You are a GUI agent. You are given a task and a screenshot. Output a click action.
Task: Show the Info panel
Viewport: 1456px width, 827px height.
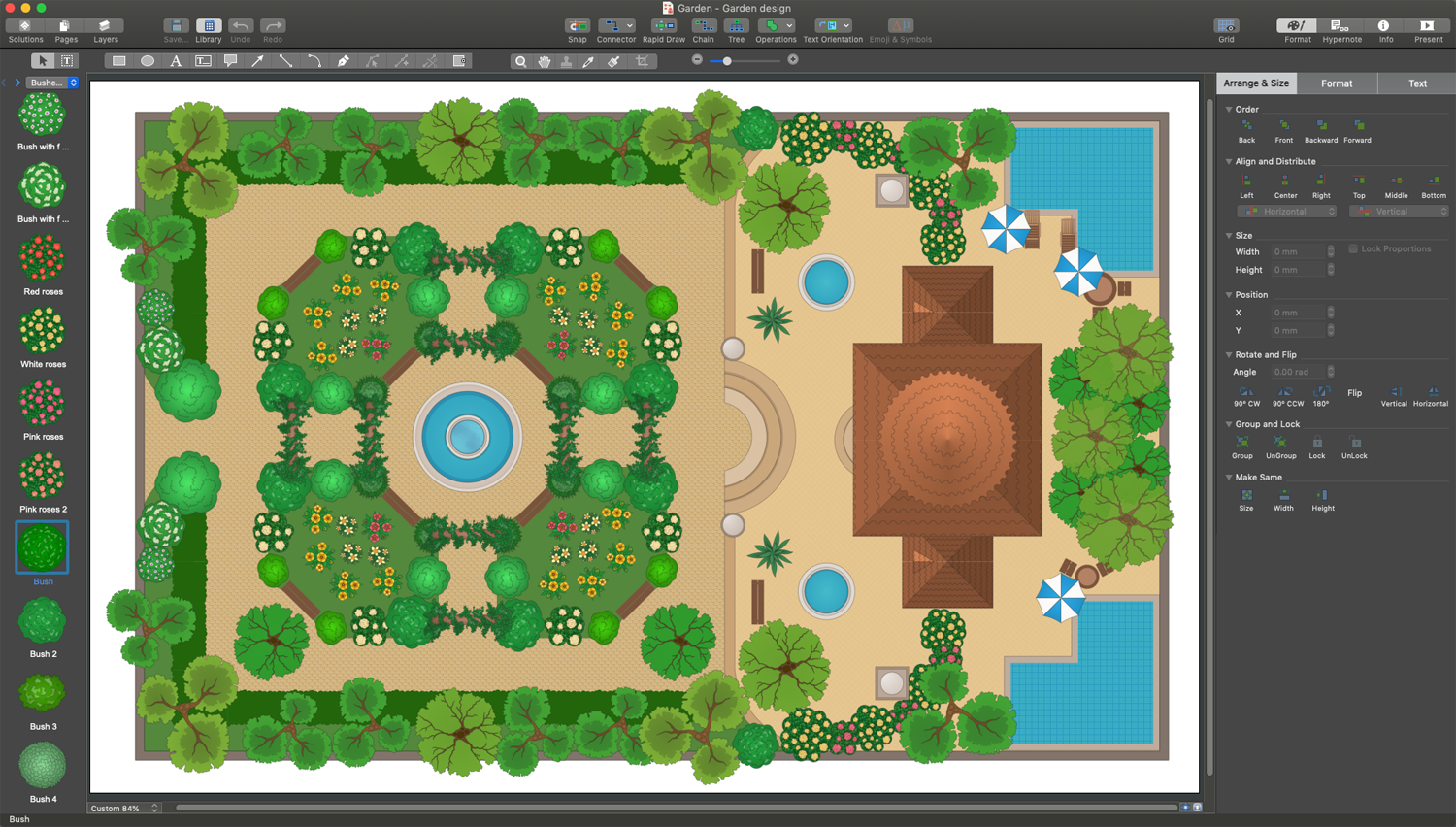1385,31
